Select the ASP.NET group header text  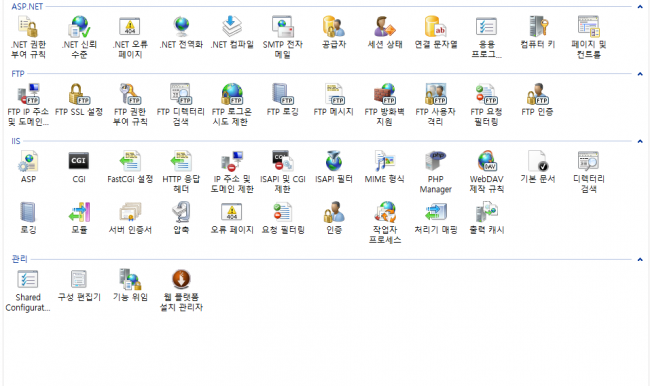click(x=27, y=7)
